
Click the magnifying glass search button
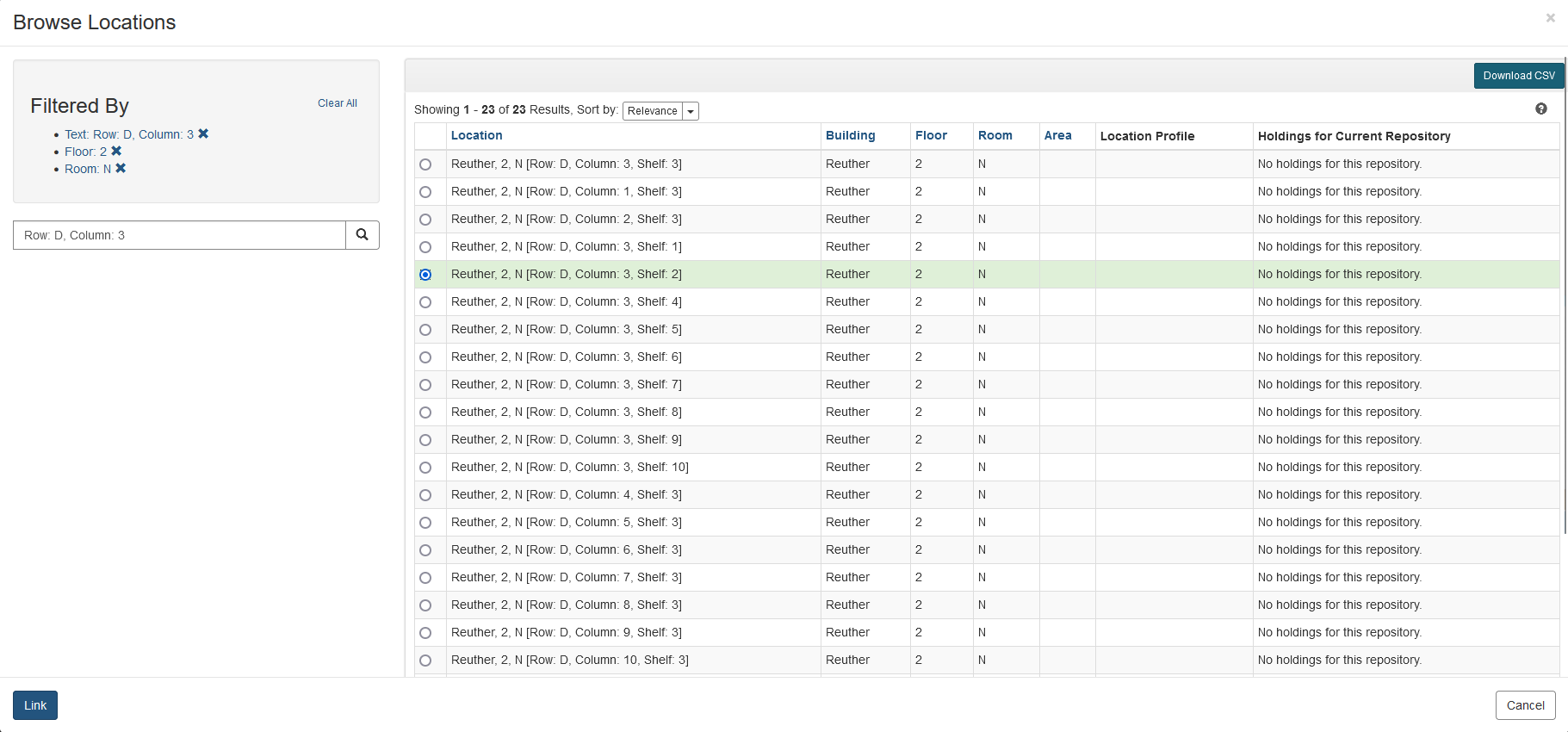[x=363, y=235]
